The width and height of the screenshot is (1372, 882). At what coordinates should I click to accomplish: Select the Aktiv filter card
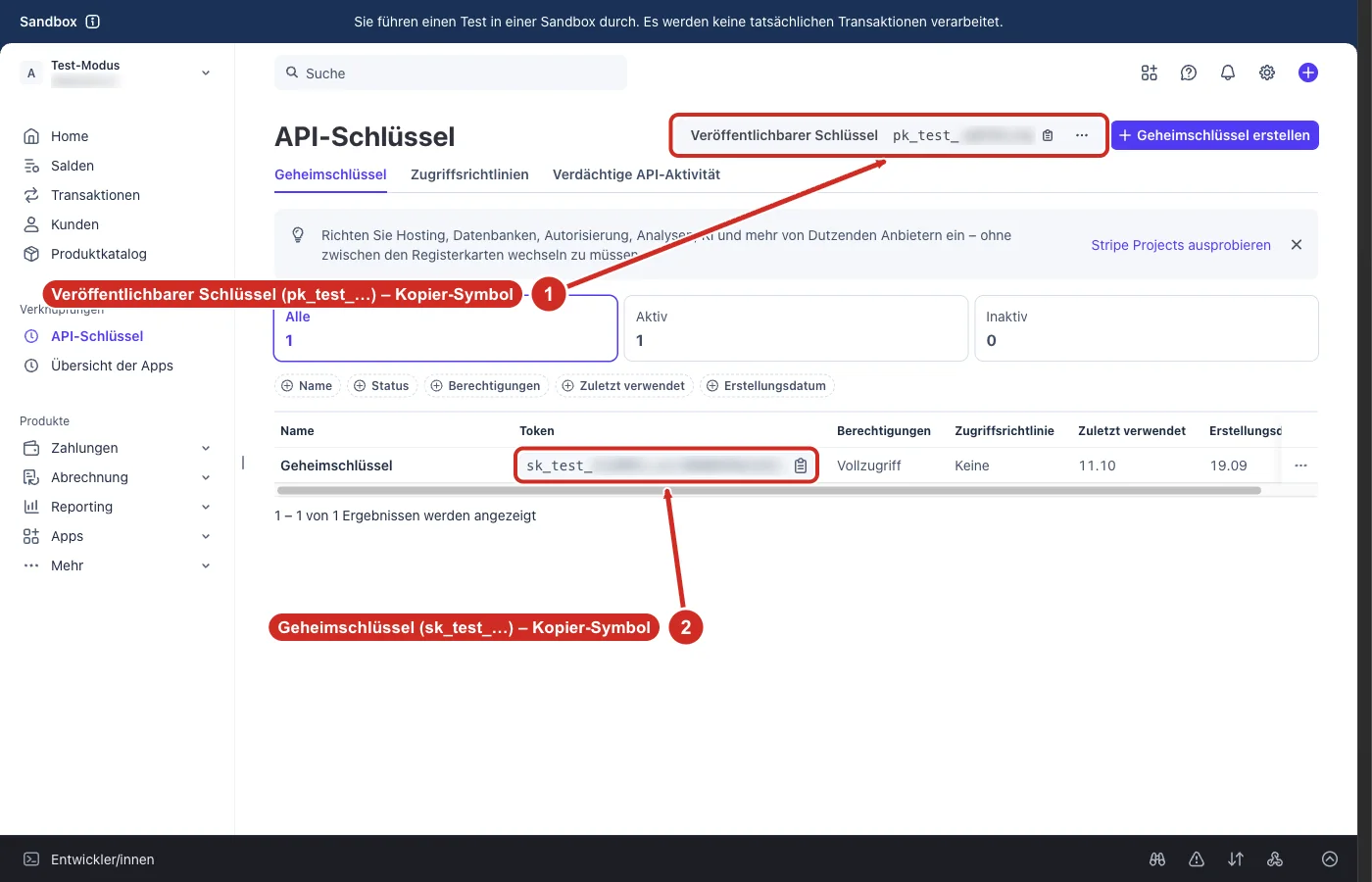(x=796, y=328)
